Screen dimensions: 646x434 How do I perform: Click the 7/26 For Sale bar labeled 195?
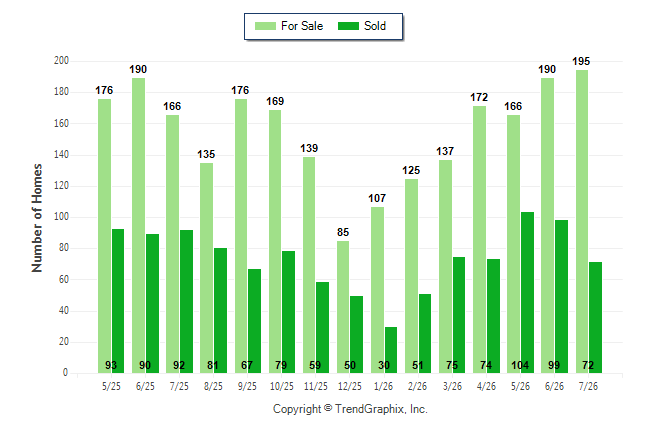pyautogui.click(x=582, y=222)
